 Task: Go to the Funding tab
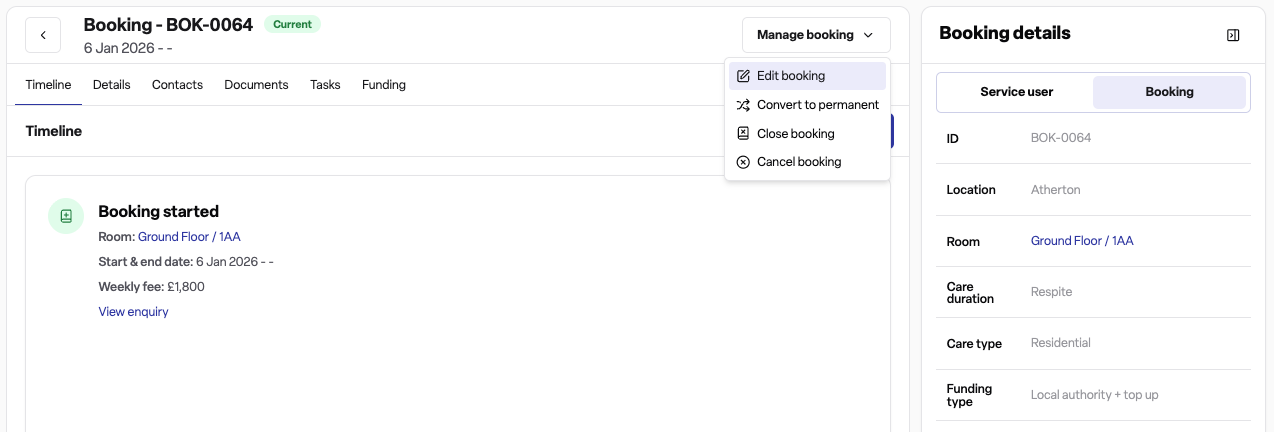384,85
